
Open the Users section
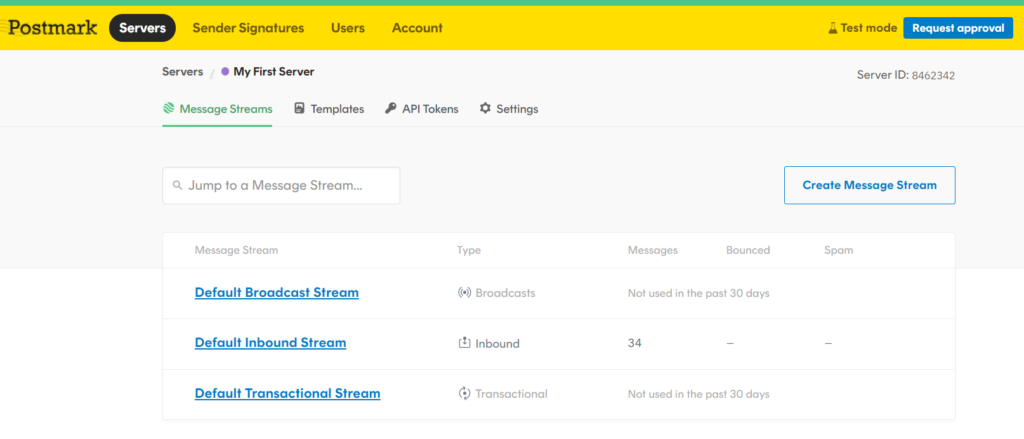pyautogui.click(x=348, y=28)
